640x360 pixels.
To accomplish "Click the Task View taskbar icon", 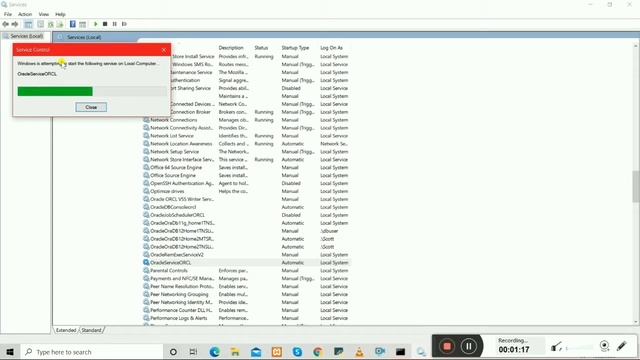I will click(193, 351).
